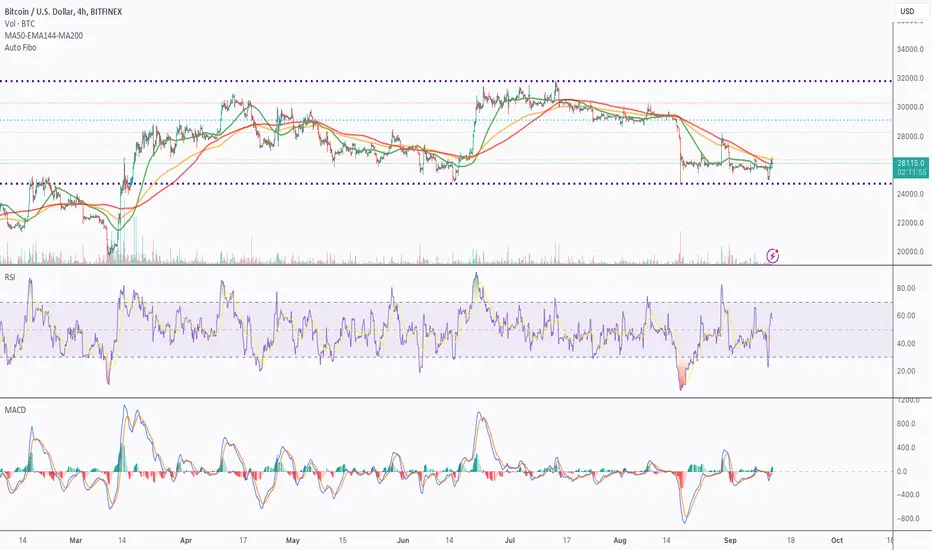Click the MACD 0.0 scale label
Image resolution: width=932 pixels, height=550 pixels.
click(902, 472)
